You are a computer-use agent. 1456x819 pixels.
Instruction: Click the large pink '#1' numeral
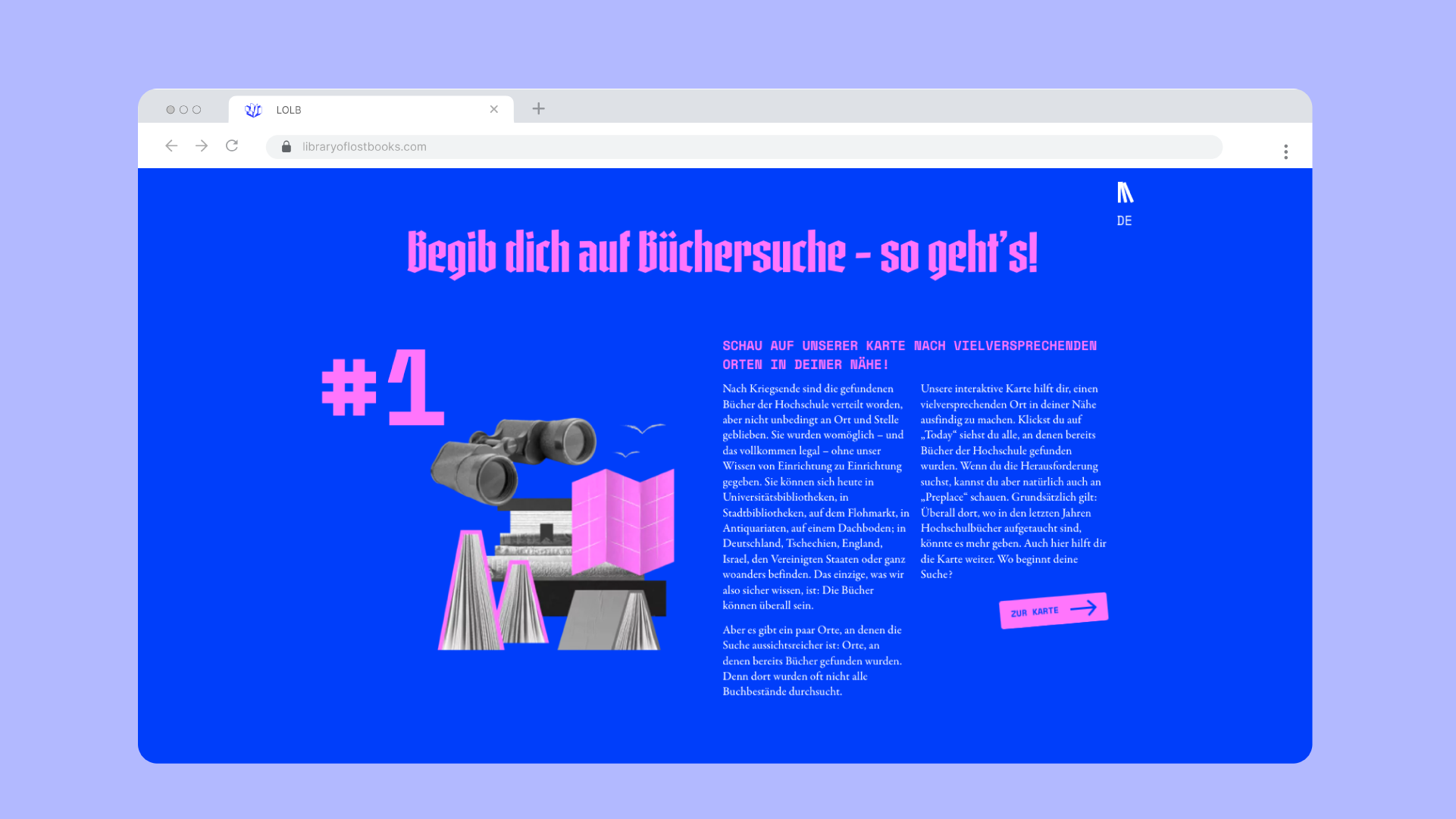pyautogui.click(x=384, y=386)
